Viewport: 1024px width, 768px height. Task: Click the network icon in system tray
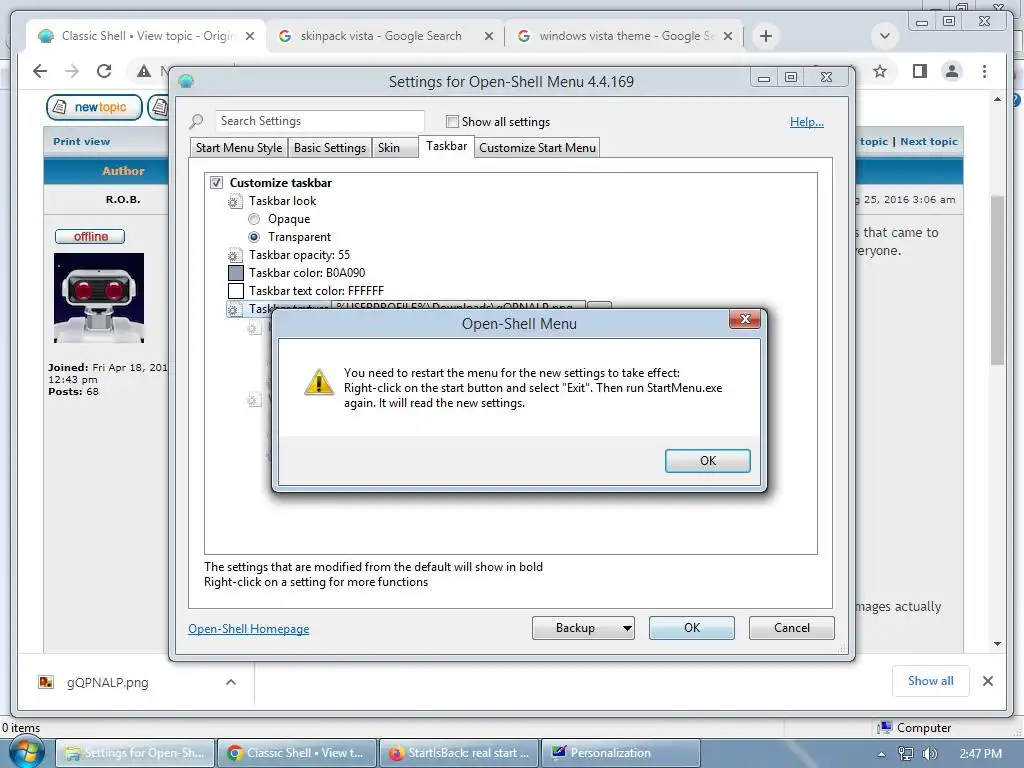pos(906,754)
